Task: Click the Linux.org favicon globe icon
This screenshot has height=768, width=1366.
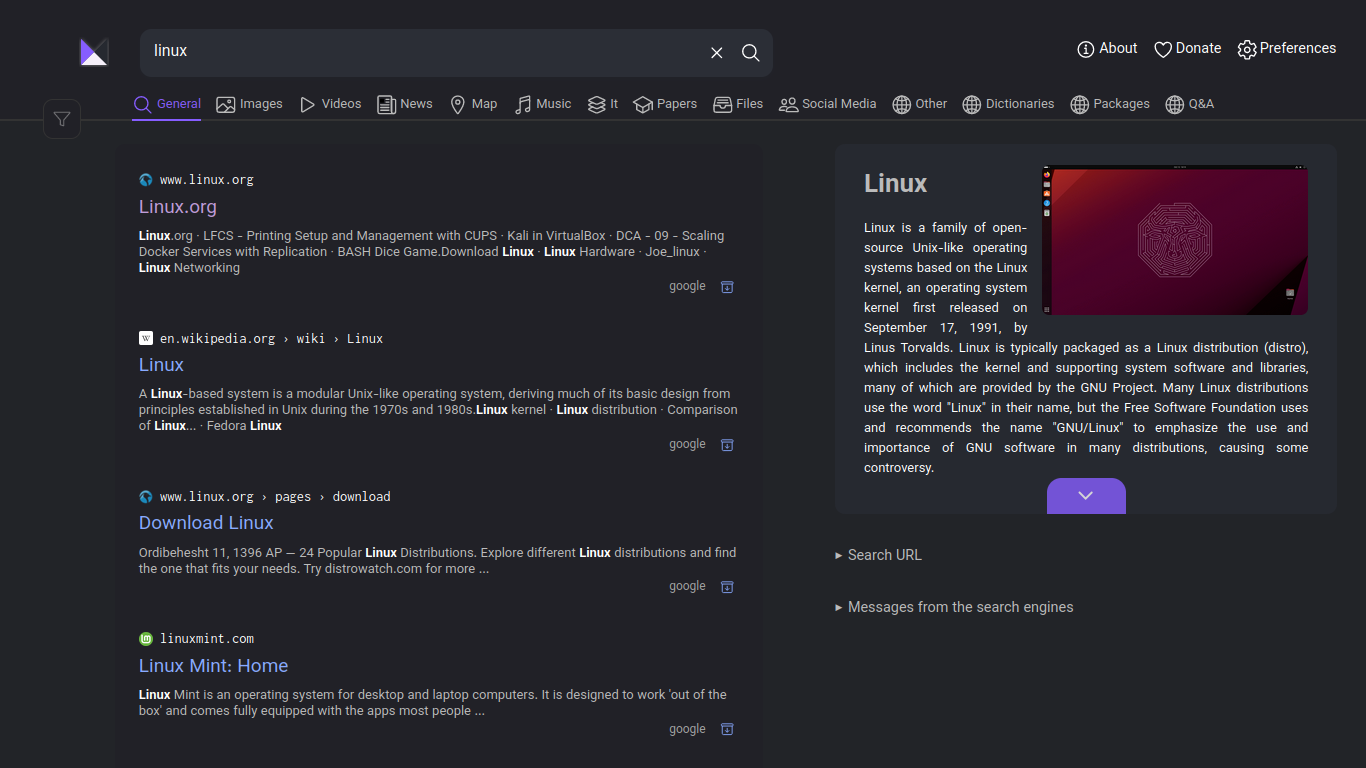Action: coord(146,180)
